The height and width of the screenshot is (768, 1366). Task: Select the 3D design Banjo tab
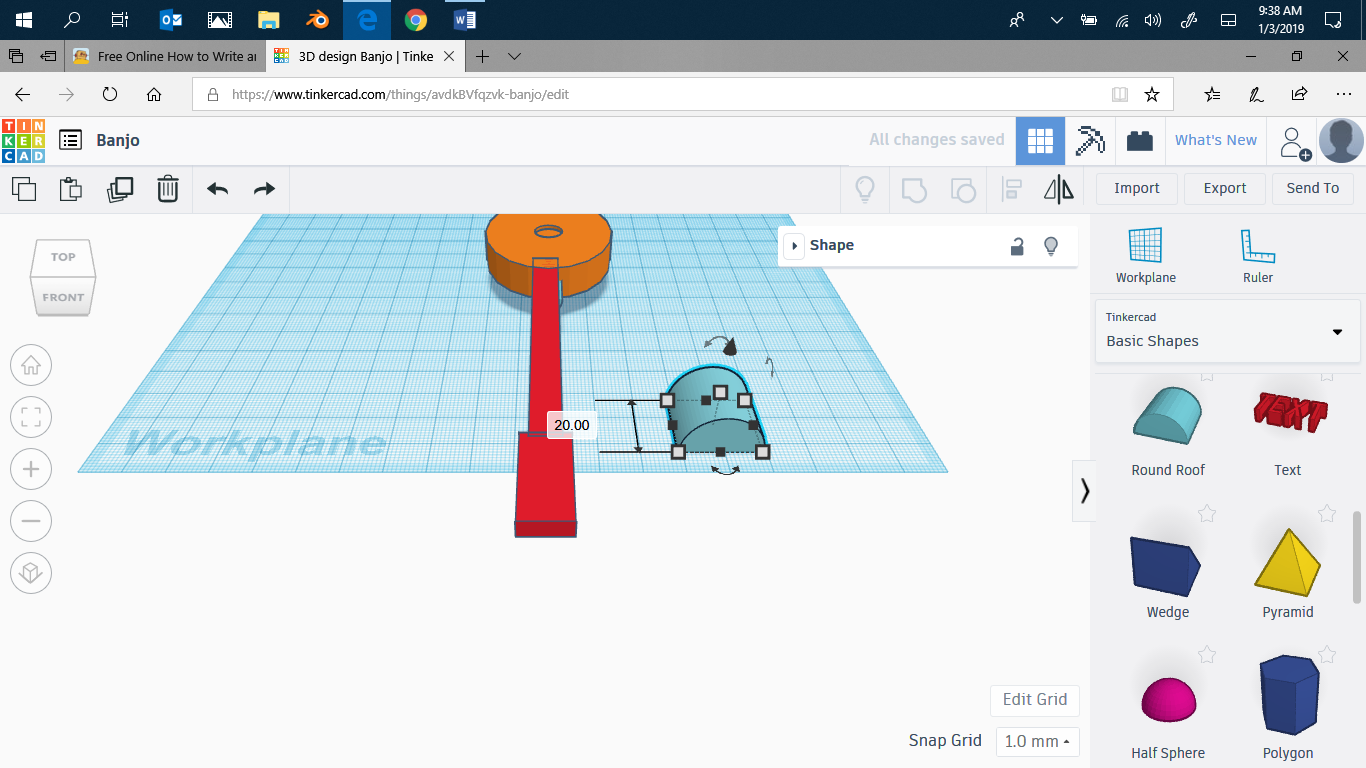click(x=365, y=56)
